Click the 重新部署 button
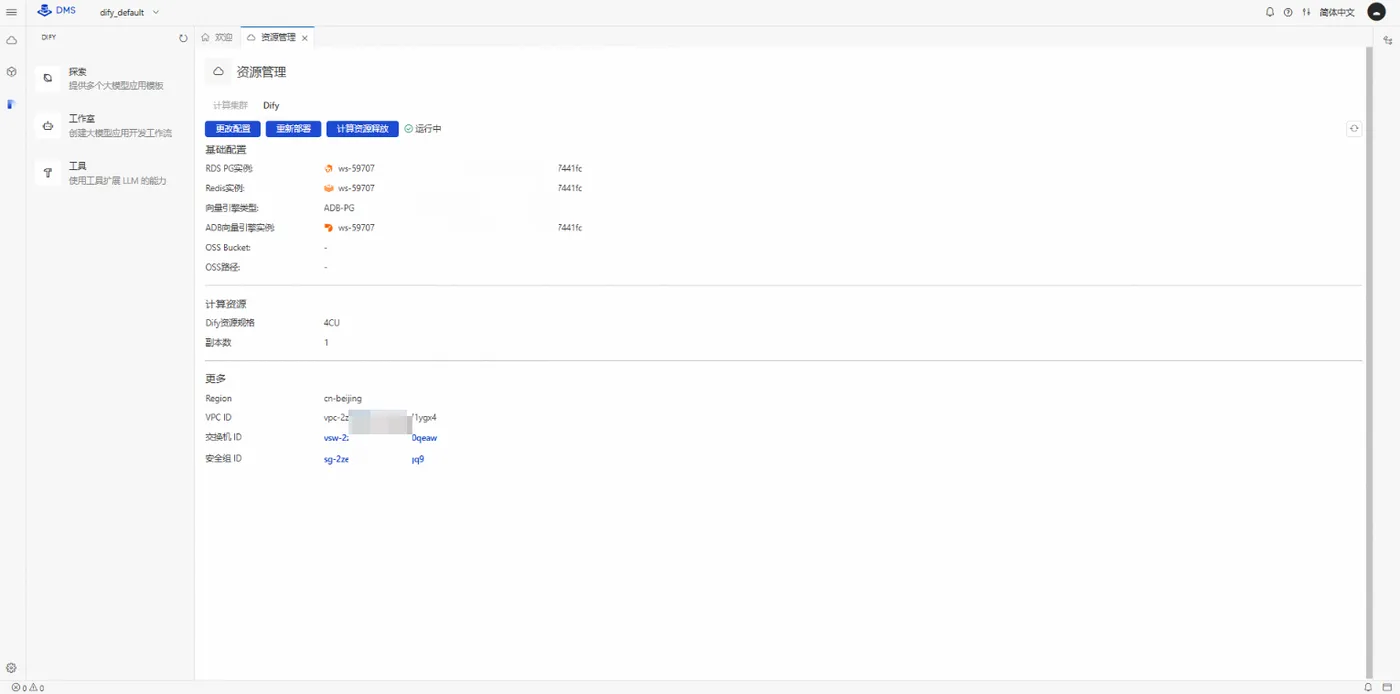 [x=294, y=129]
